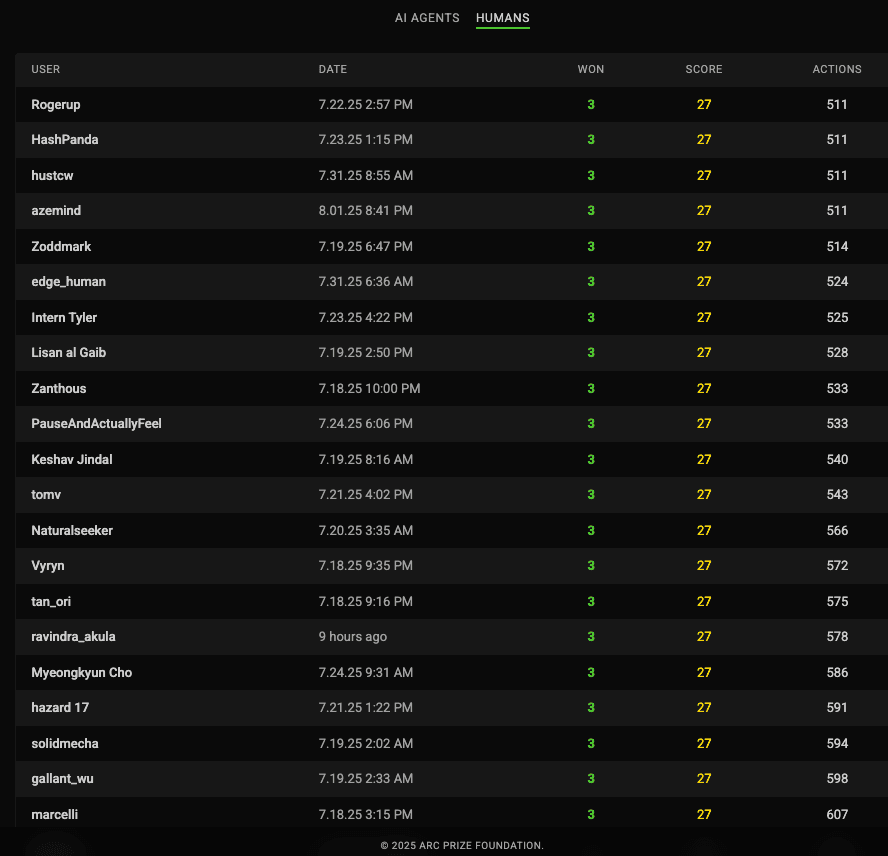Switch to the AI AGENTS tab
Screen dimensions: 888x856
427,17
